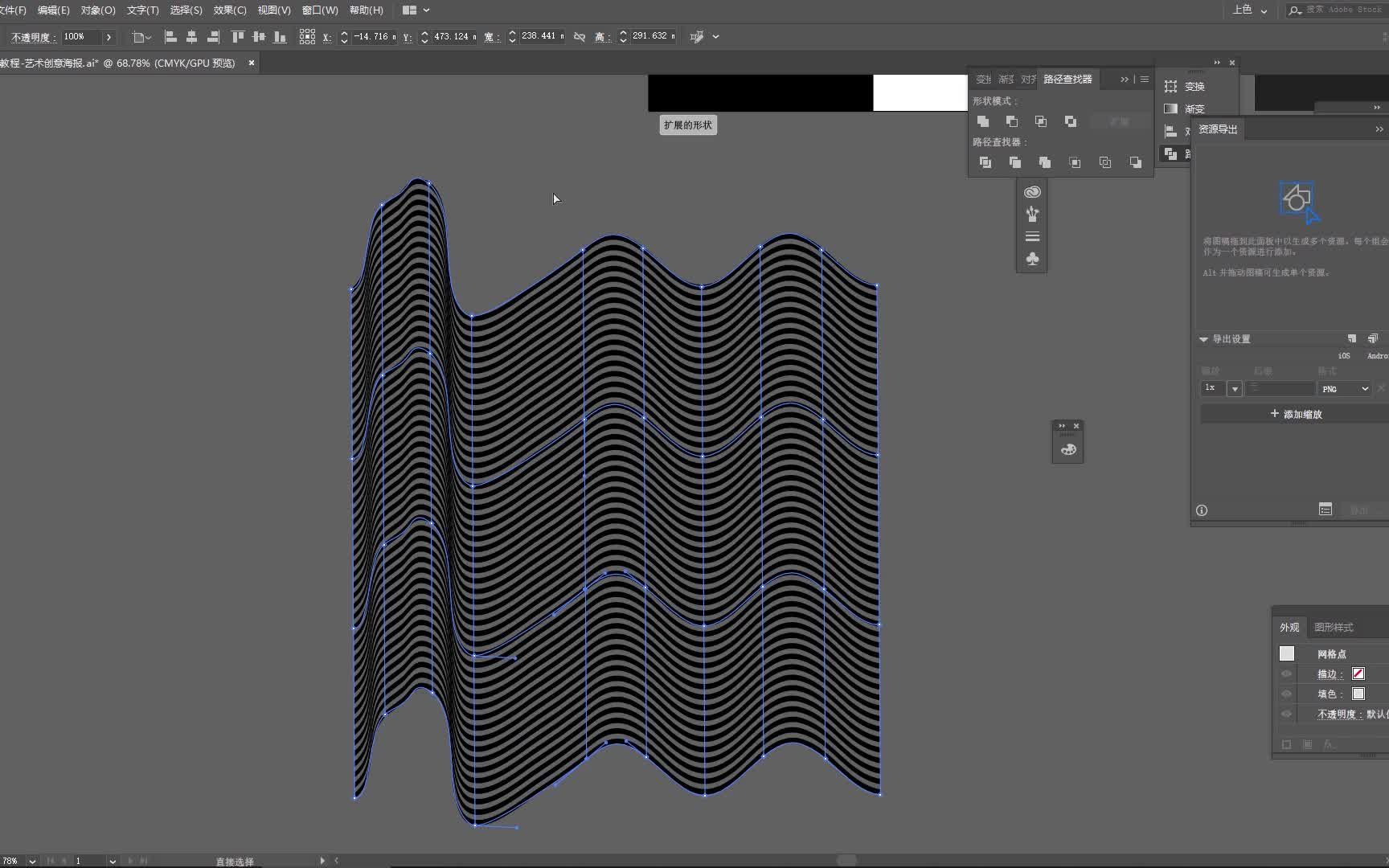Click the Minus Front shape mode icon
1389x868 pixels.
click(1012, 121)
